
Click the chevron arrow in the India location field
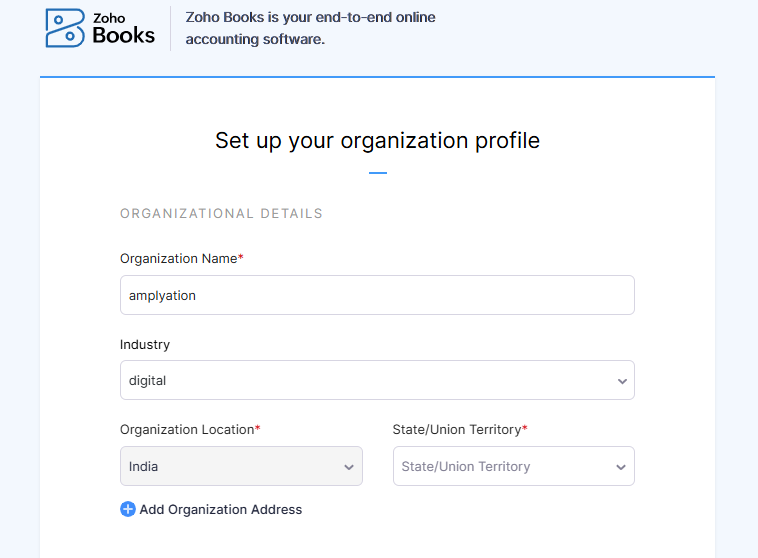349,467
